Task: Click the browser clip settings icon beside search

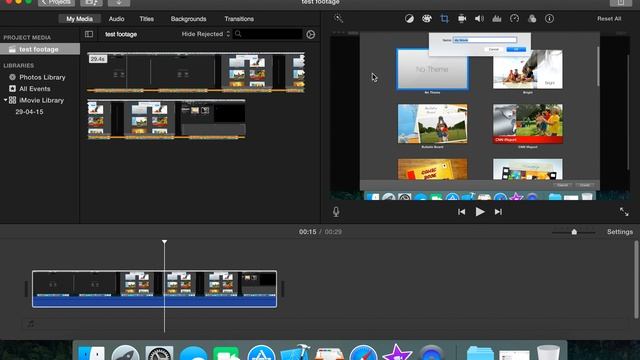Action: (x=311, y=35)
